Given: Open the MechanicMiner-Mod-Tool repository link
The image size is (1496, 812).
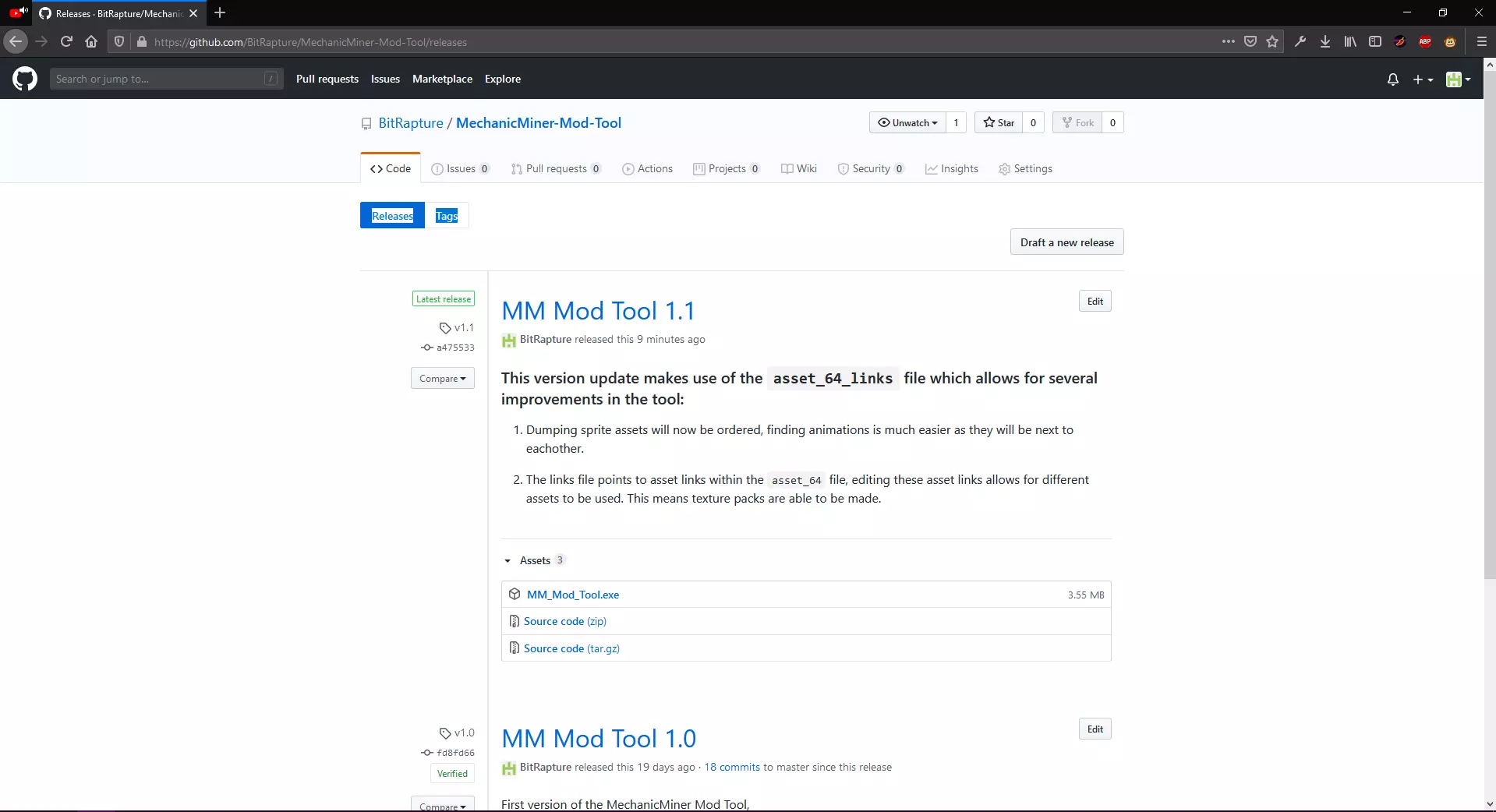Looking at the screenshot, I should coord(539,123).
